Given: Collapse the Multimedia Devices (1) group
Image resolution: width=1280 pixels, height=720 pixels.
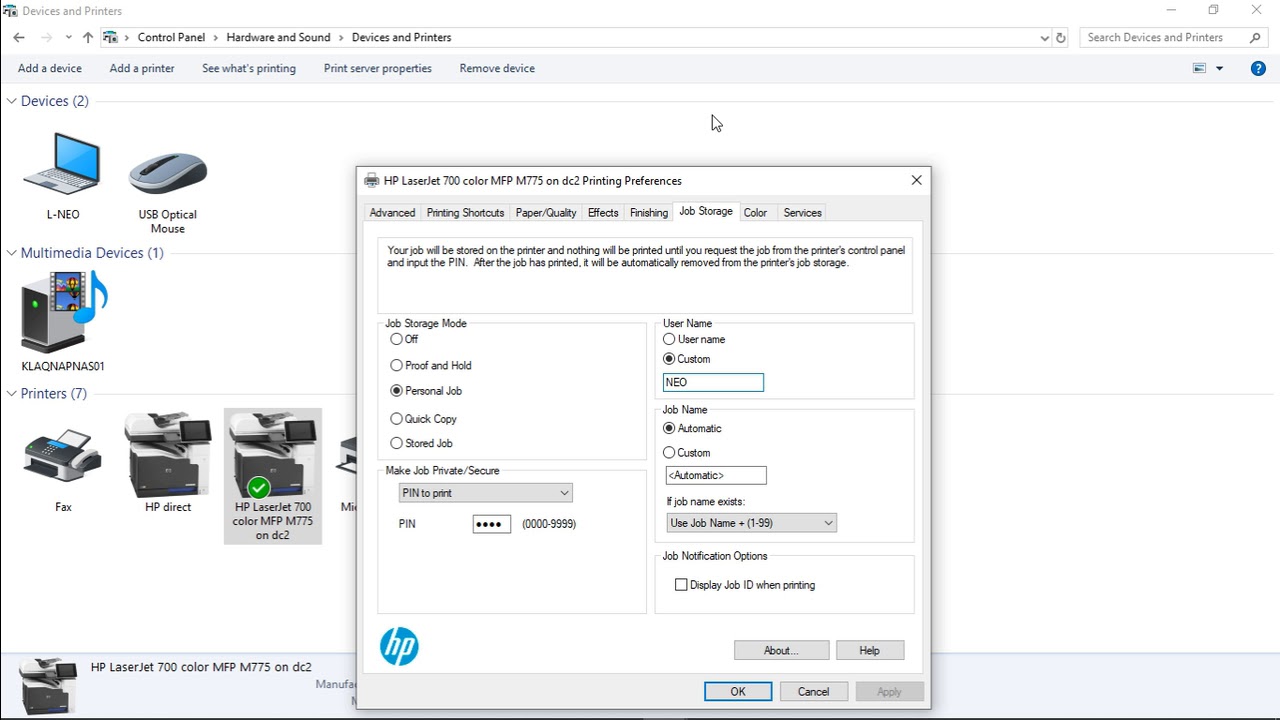Looking at the screenshot, I should point(13,253).
